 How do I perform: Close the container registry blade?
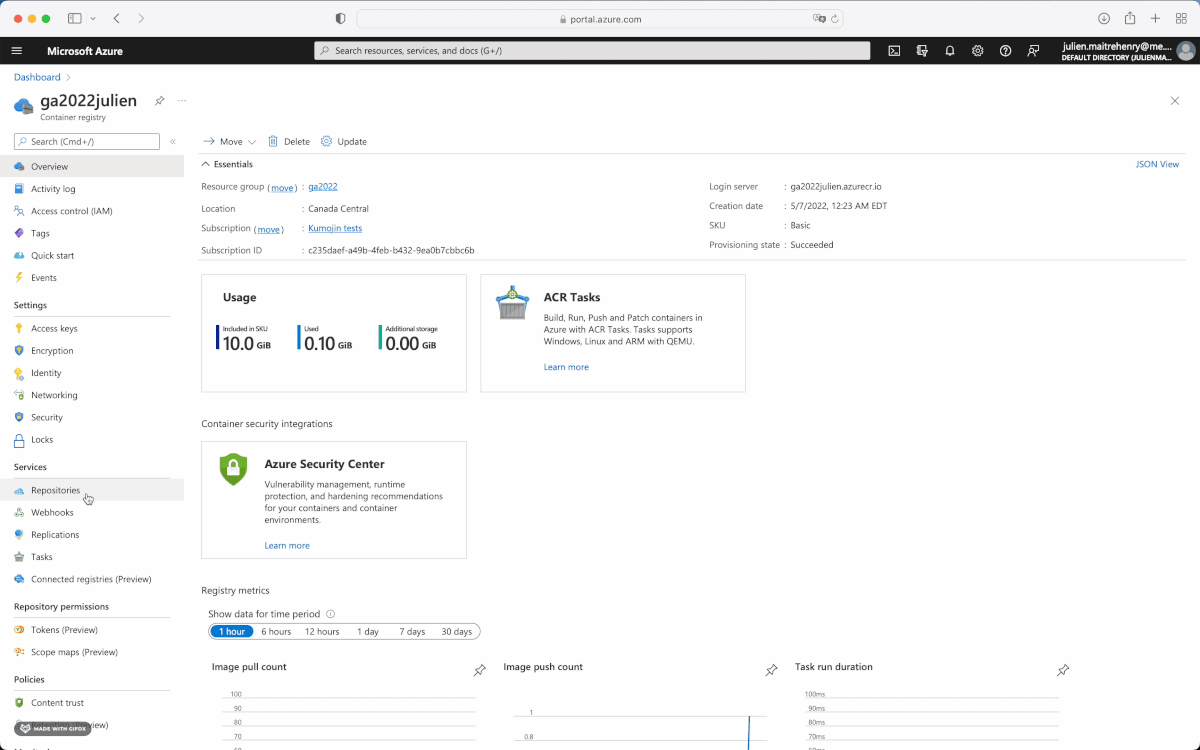tap(1175, 101)
